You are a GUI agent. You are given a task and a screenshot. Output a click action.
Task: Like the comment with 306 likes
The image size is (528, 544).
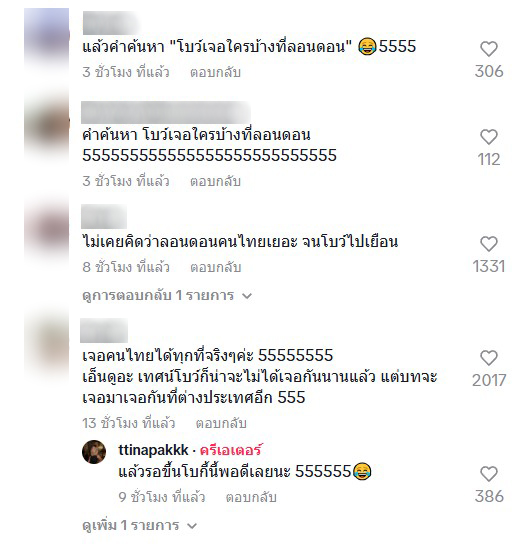point(489,49)
